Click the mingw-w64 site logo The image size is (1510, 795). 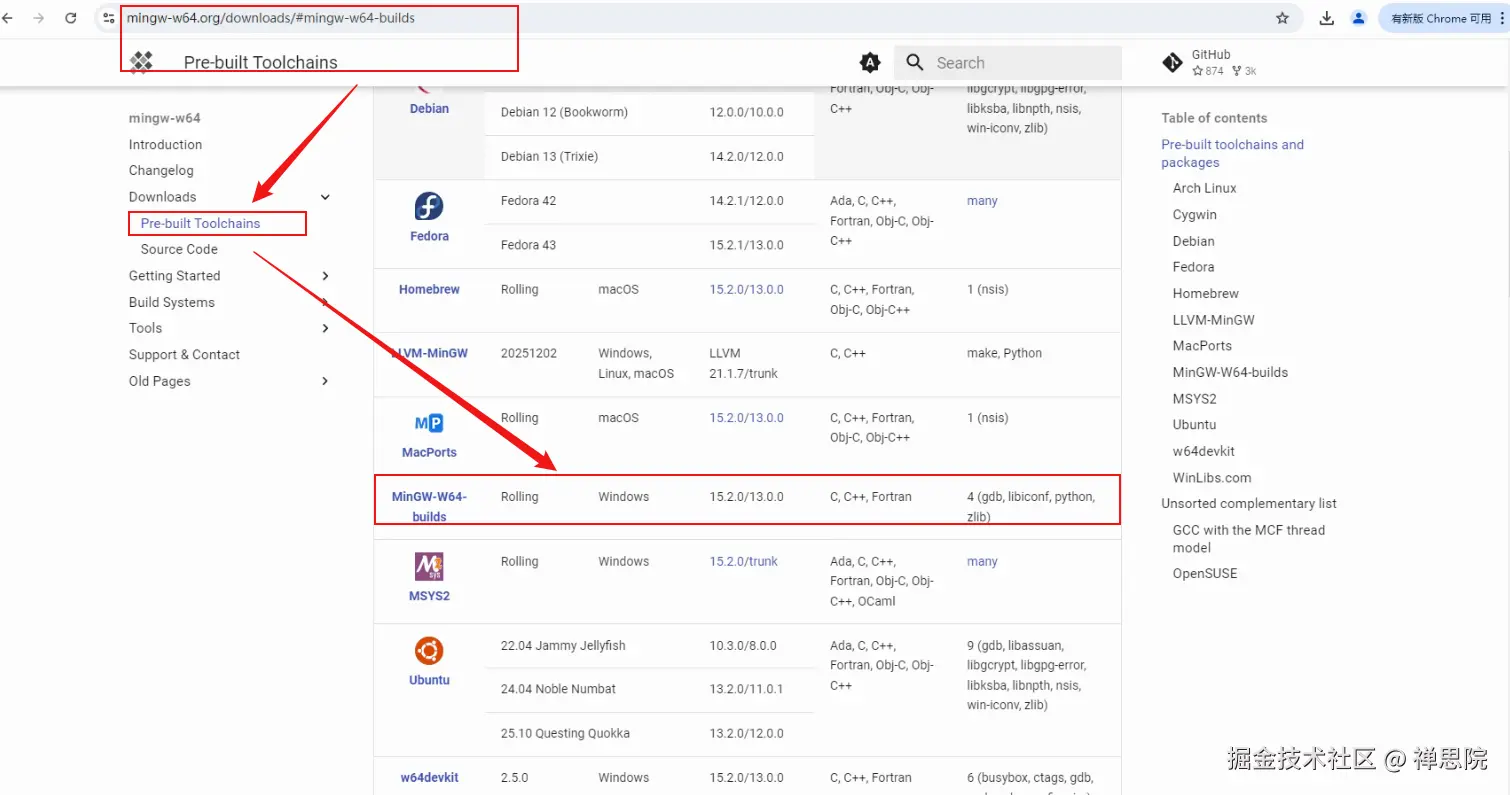141,62
